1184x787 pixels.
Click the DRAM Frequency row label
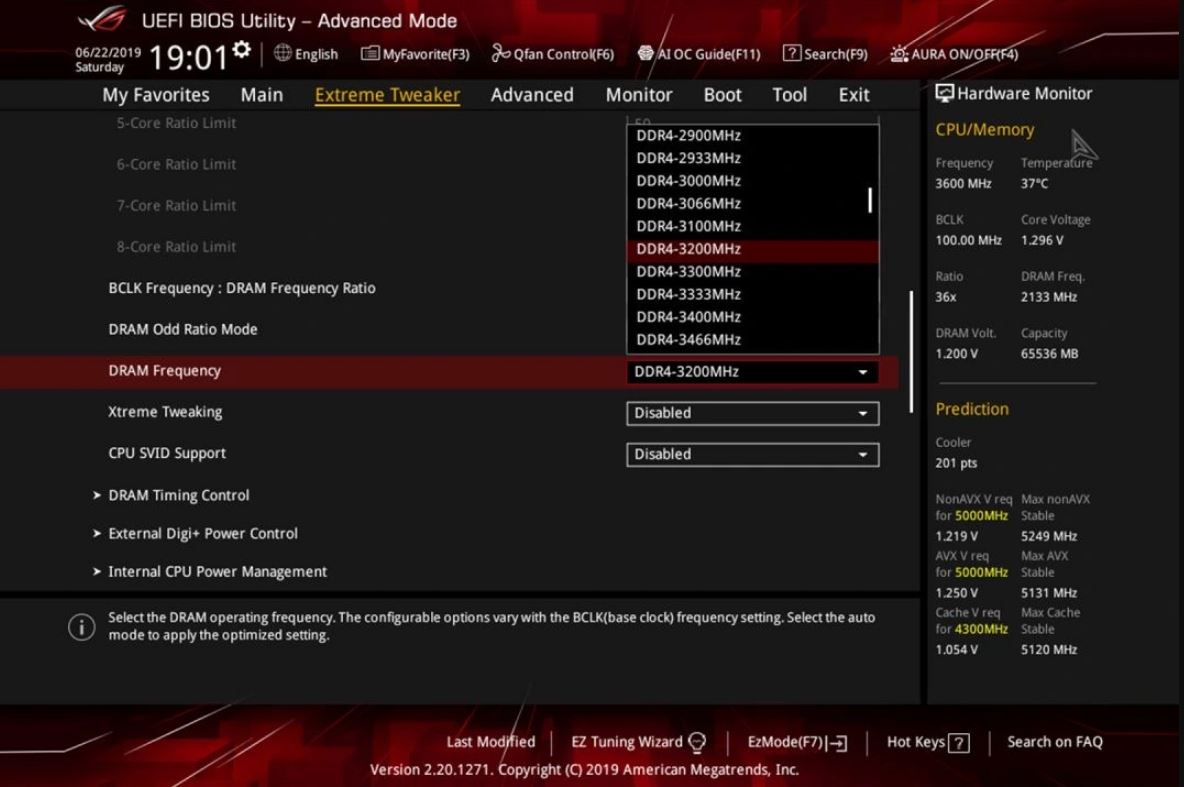pos(165,371)
